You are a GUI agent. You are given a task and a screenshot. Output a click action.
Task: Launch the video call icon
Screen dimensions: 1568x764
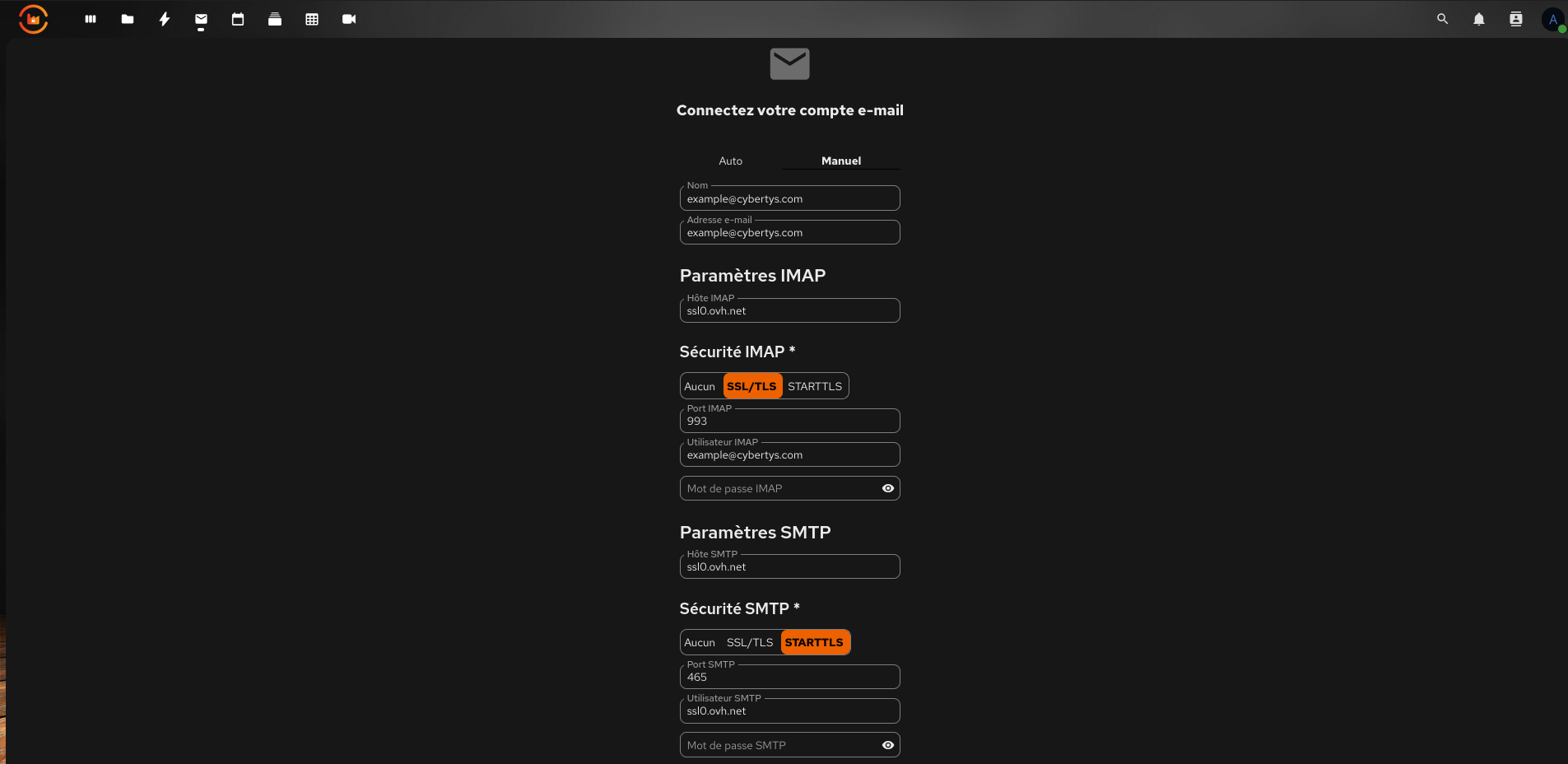(348, 19)
